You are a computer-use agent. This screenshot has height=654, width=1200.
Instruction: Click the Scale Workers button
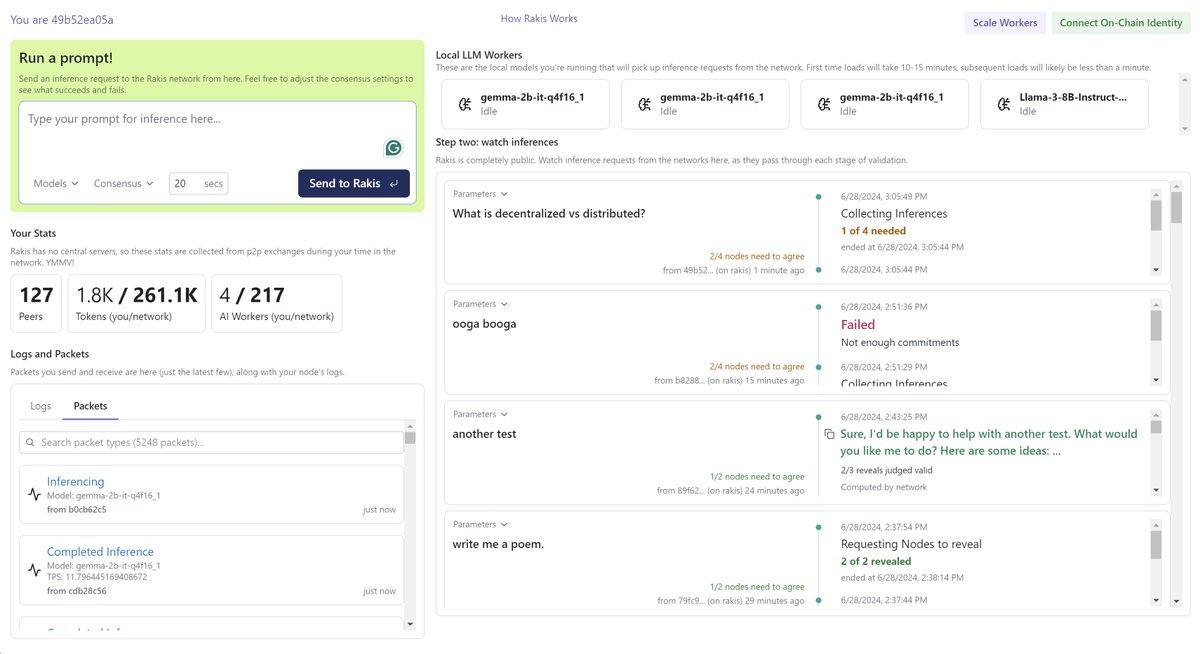pos(1005,23)
